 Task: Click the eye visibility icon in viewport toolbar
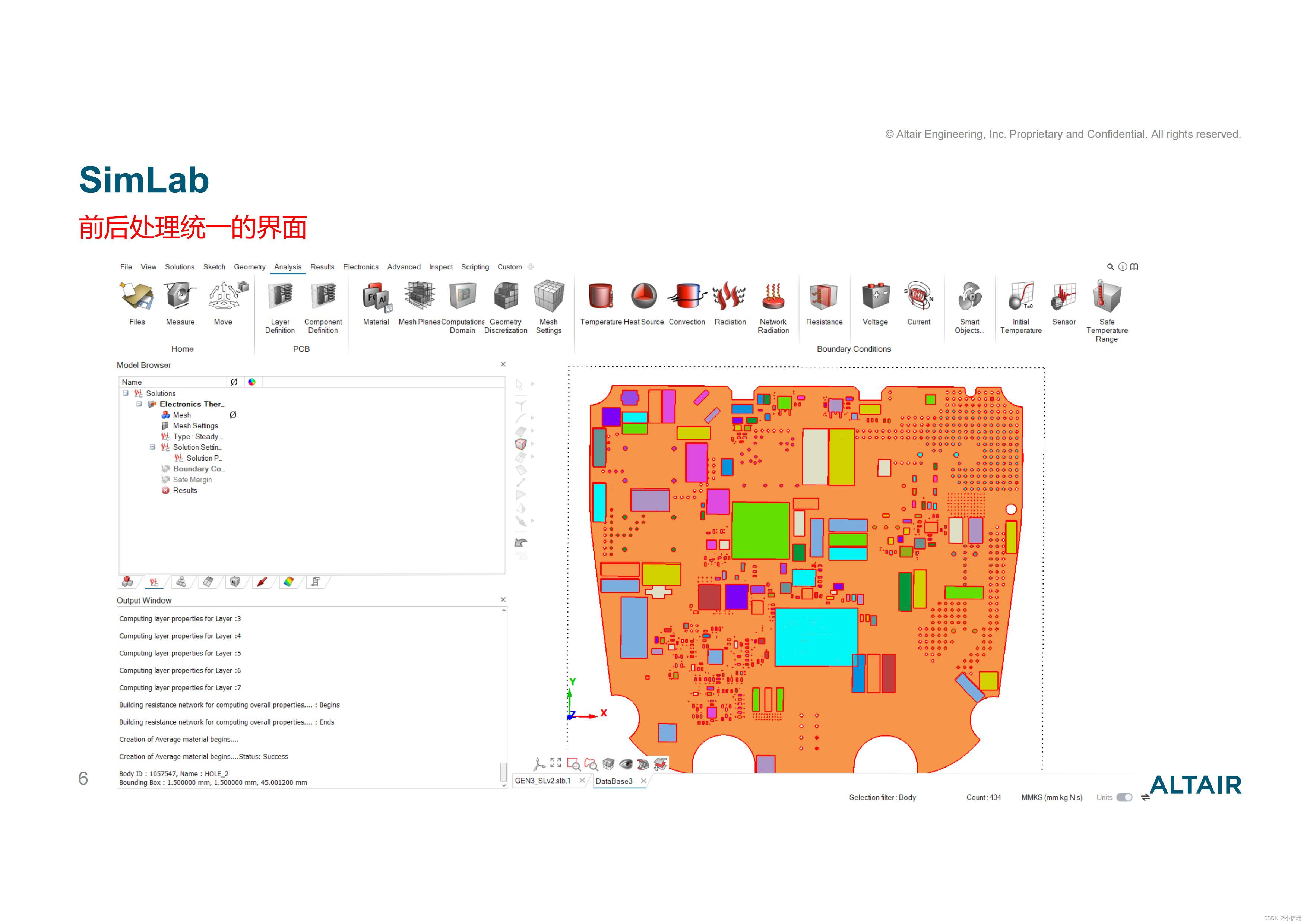[626, 764]
